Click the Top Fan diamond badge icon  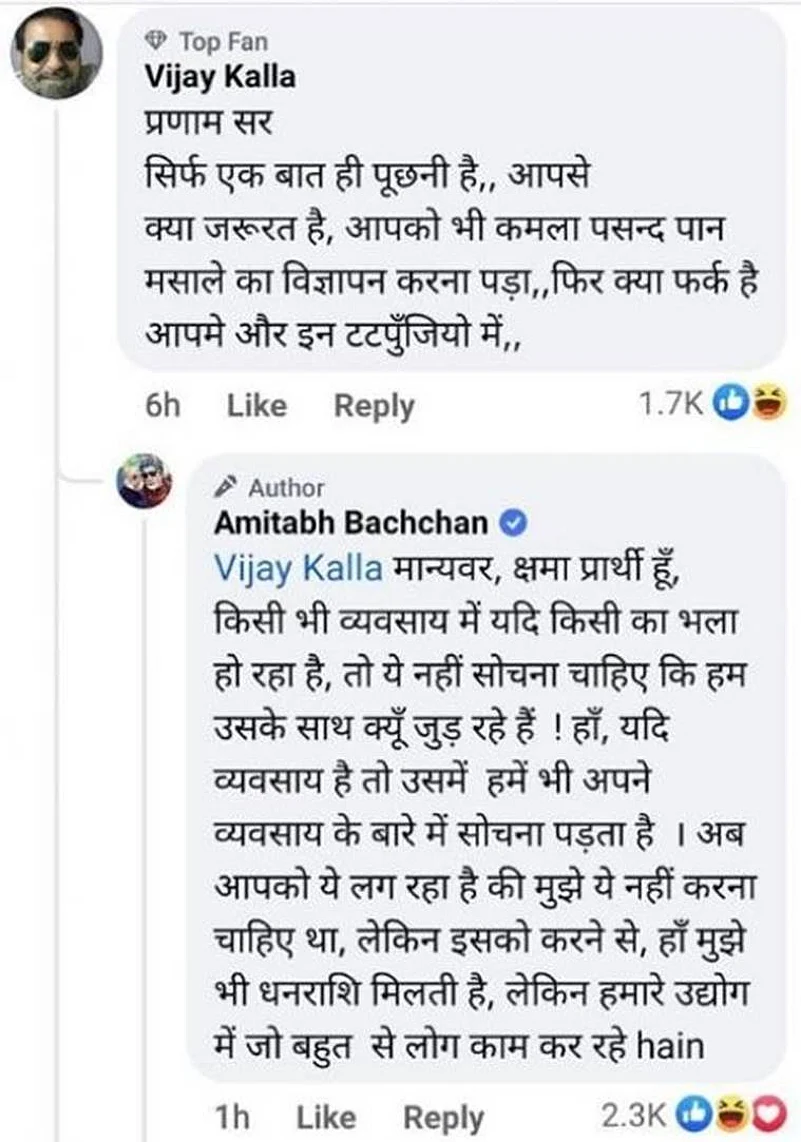point(155,42)
